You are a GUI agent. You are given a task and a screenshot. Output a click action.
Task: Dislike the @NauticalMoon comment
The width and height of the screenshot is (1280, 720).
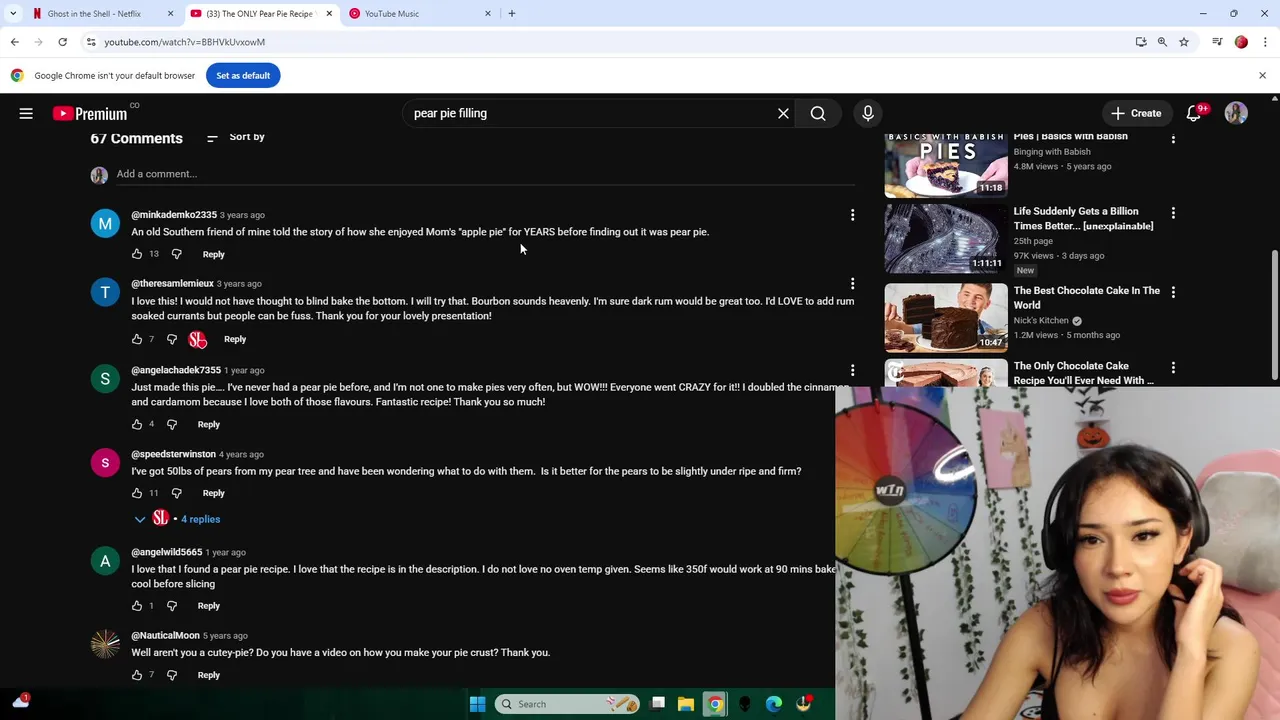(x=172, y=675)
